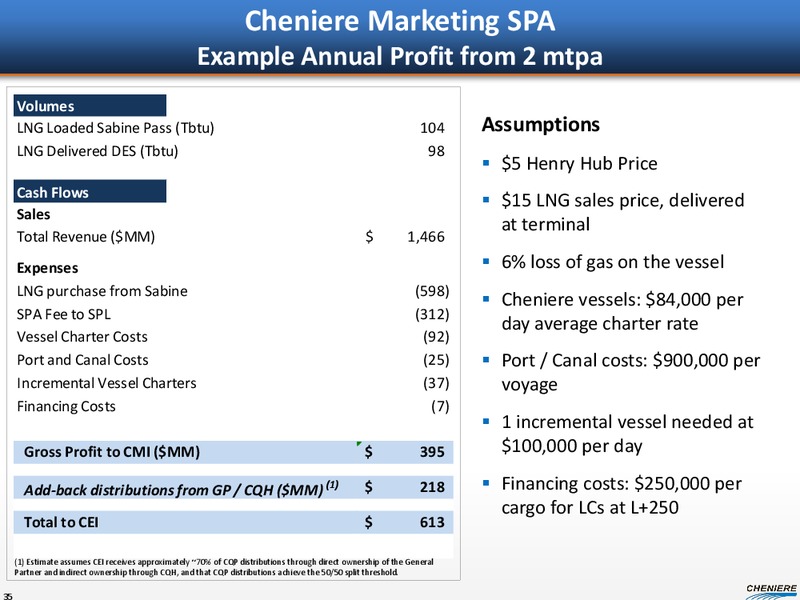Click the 'Vessel Charter Costs' row label
This screenshot has width=800, height=600.
tap(82, 337)
